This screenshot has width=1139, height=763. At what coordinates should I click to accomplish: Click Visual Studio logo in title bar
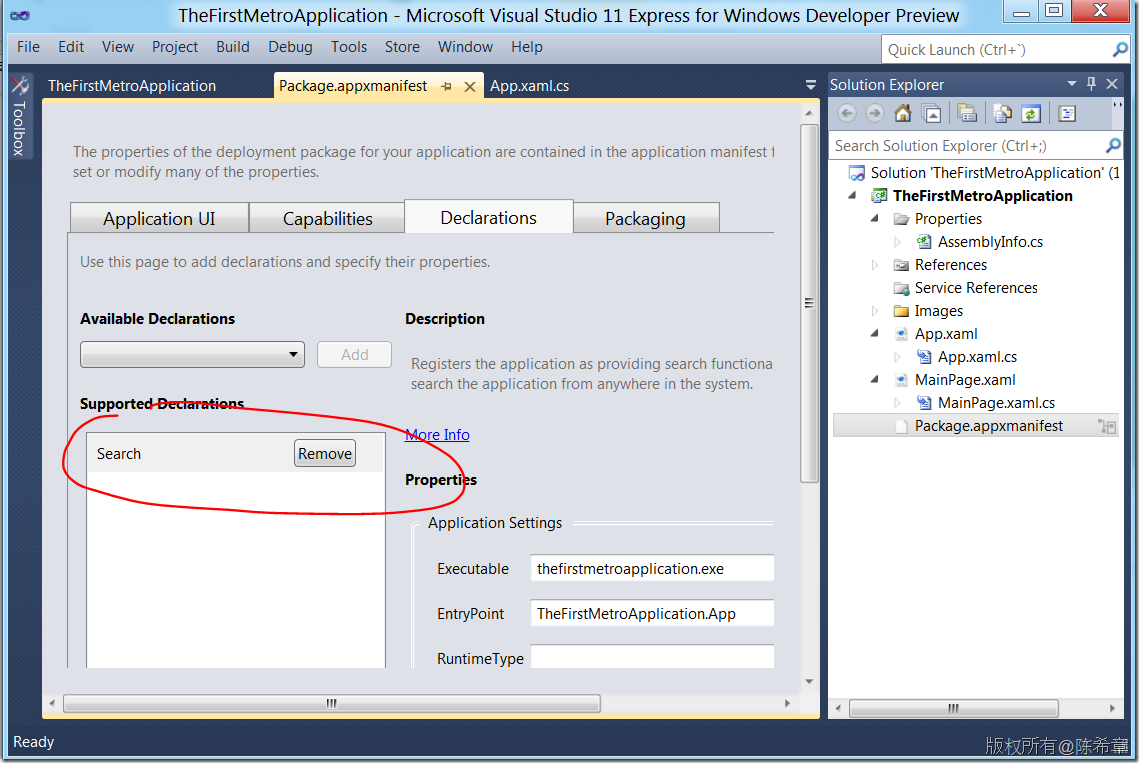[20, 15]
